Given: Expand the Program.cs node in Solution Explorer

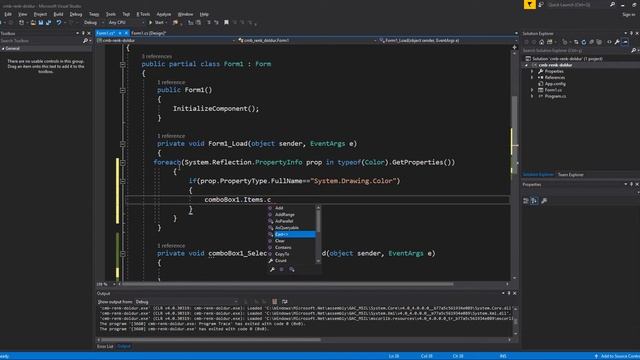Looking at the screenshot, I should click(x=532, y=96).
